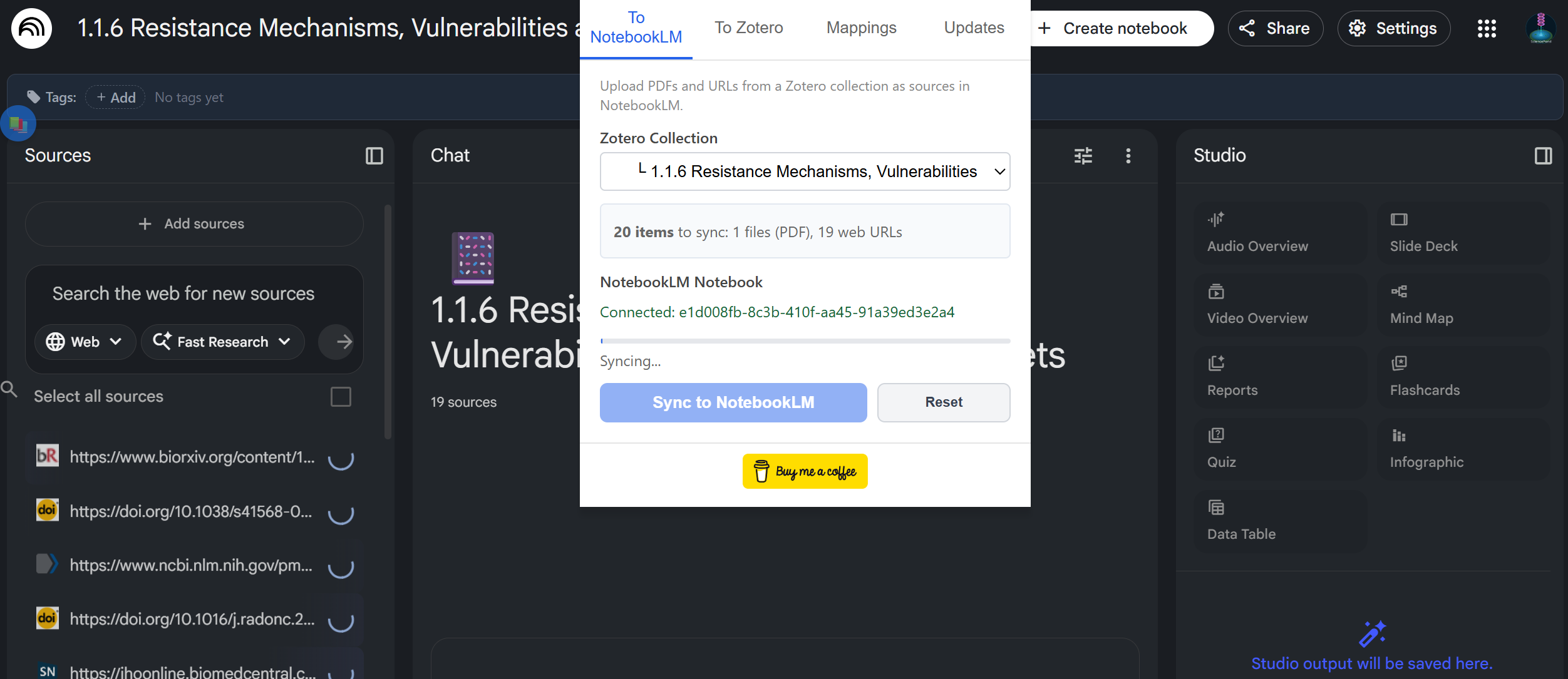Screen dimensions: 1568x679
Task: Click the Add tag button
Action: pos(116,98)
